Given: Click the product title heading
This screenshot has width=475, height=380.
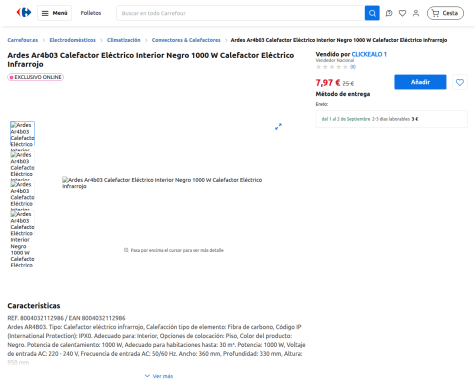Looking at the screenshot, I should point(151,60).
